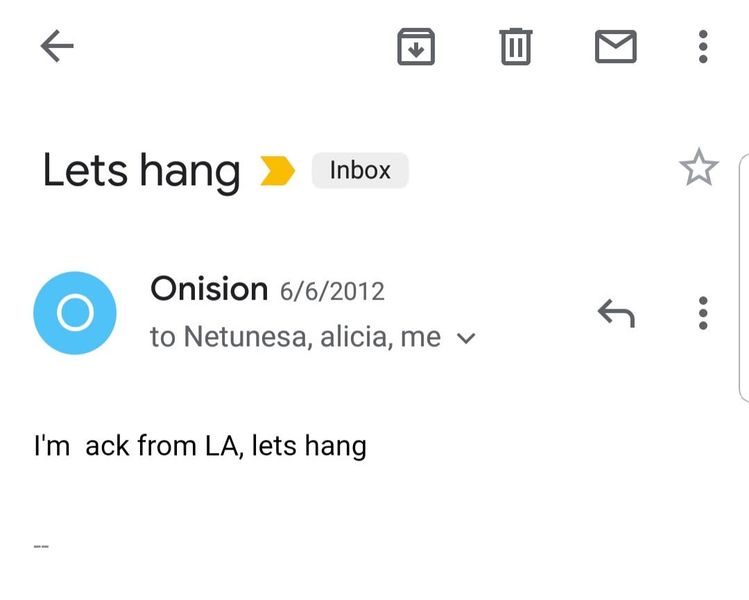
Task: Star the Lets hang conversation
Action: (x=698, y=168)
